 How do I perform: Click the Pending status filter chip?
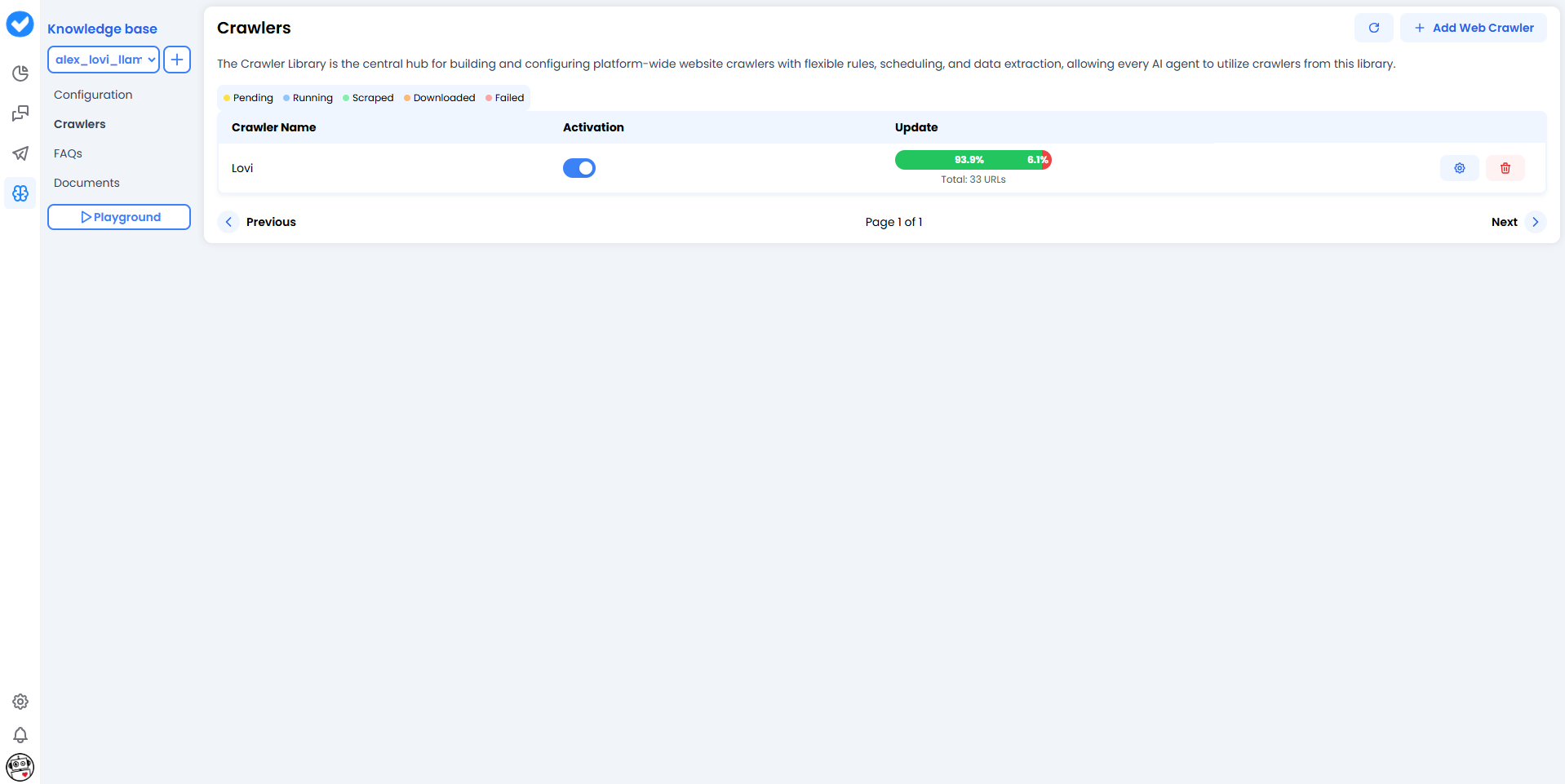(247, 97)
